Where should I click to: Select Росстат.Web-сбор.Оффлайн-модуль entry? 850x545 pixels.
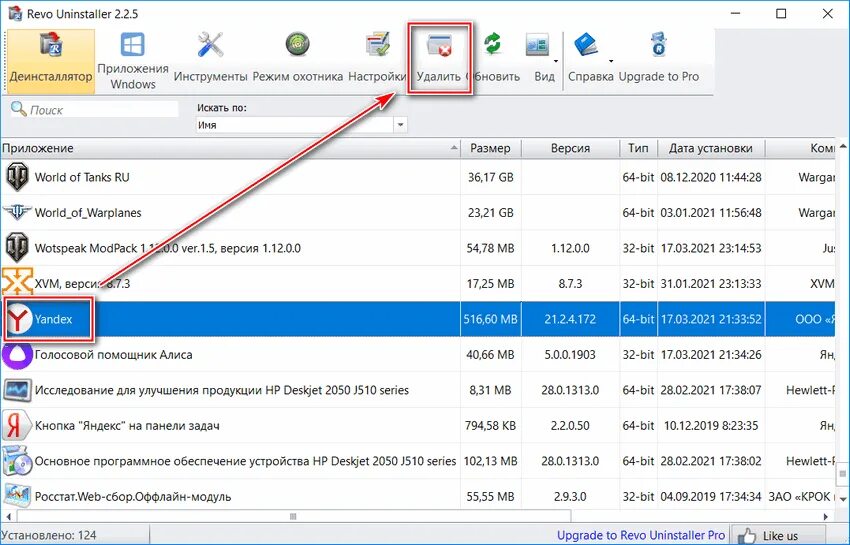coord(133,496)
